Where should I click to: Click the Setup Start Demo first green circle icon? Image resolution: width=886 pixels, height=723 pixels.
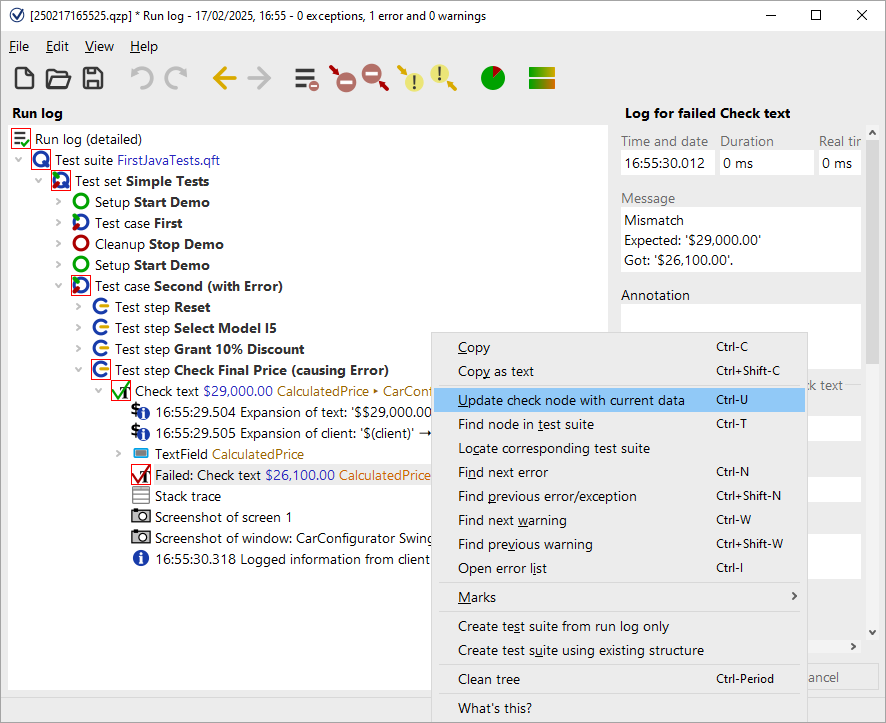click(81, 202)
